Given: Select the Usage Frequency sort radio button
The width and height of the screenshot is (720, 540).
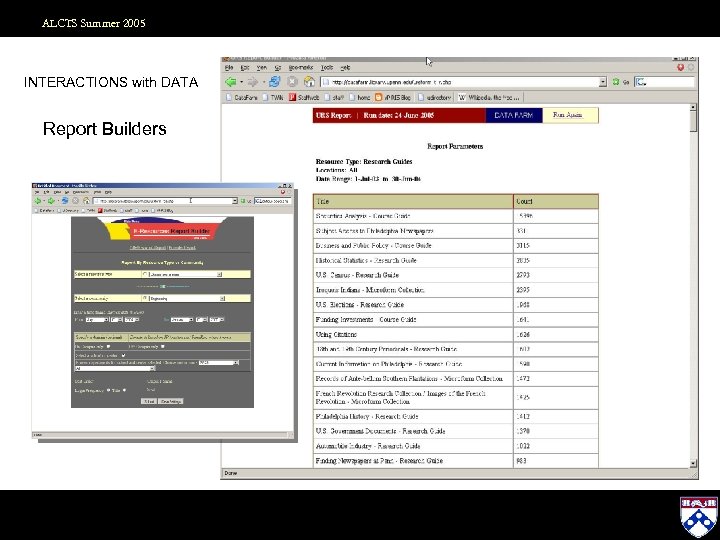Looking at the screenshot, I should (x=108, y=390).
